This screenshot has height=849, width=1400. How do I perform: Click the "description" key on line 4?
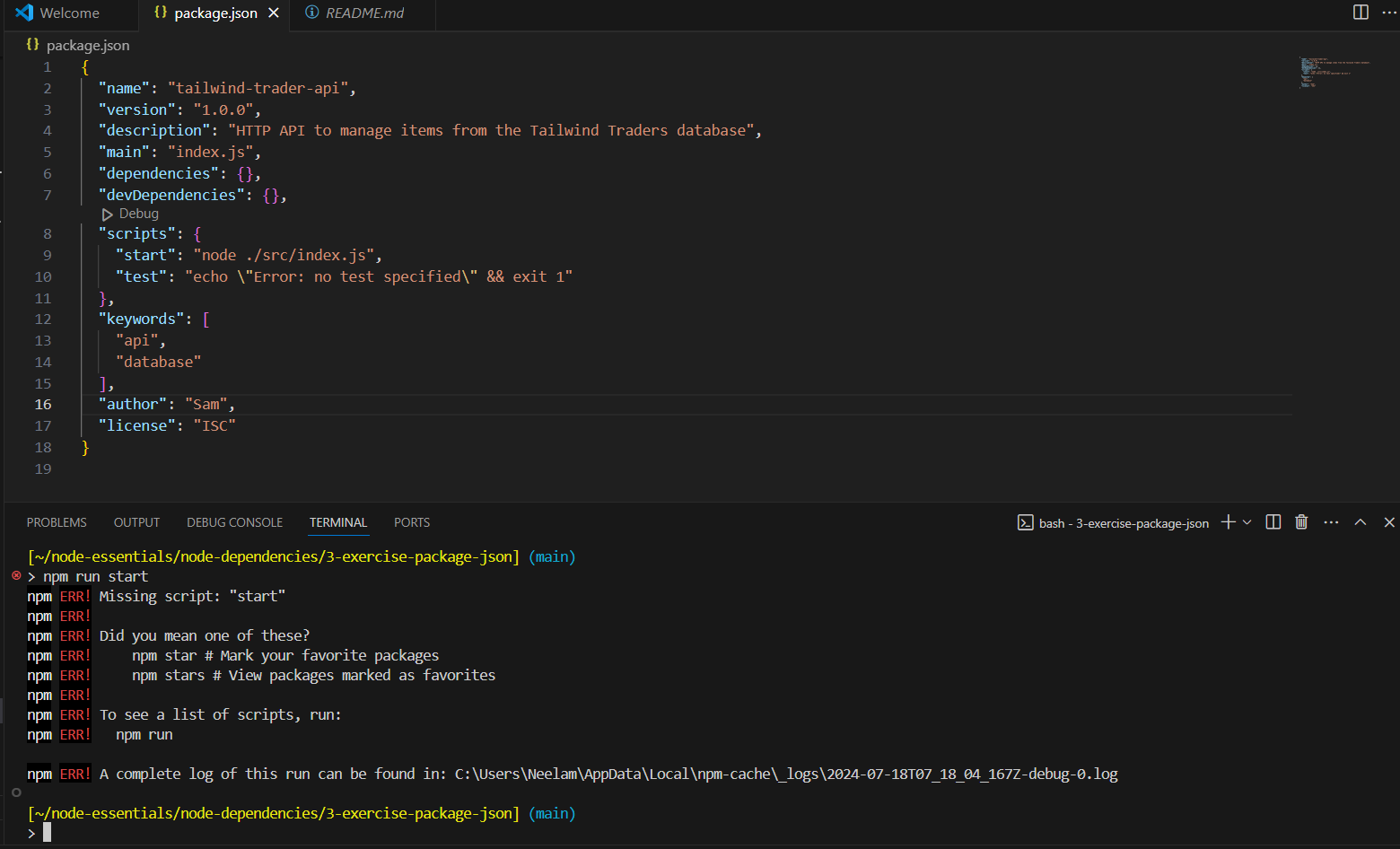tap(154, 131)
